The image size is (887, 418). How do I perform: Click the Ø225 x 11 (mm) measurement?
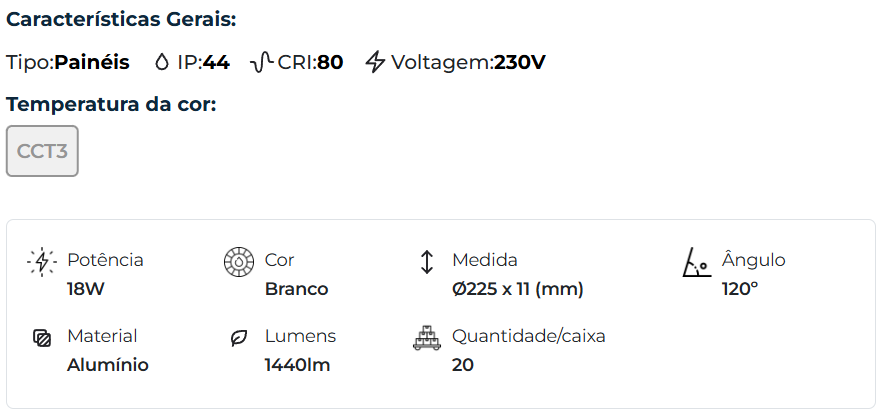coord(517,289)
